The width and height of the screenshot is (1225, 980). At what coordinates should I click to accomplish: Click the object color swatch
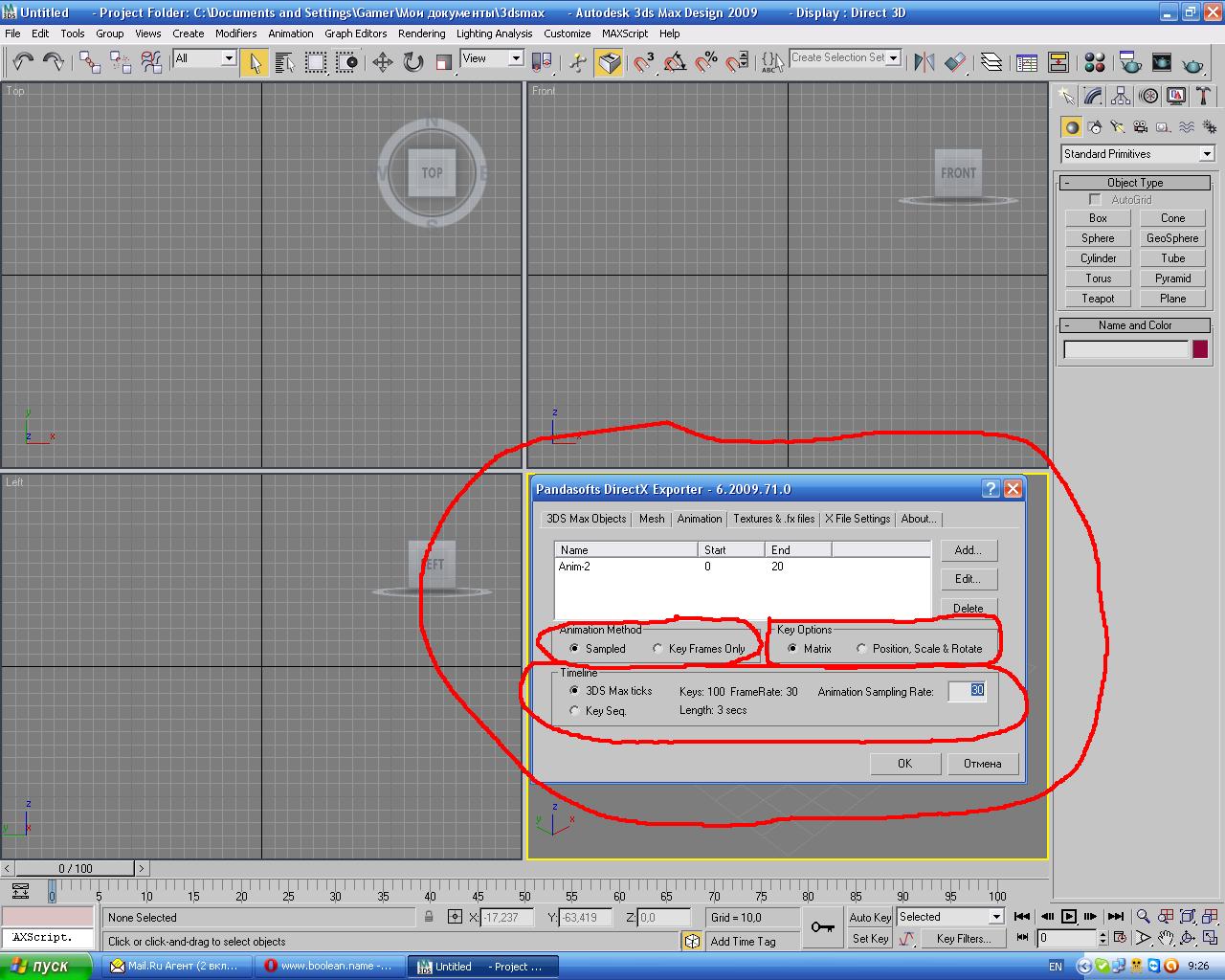1199,349
